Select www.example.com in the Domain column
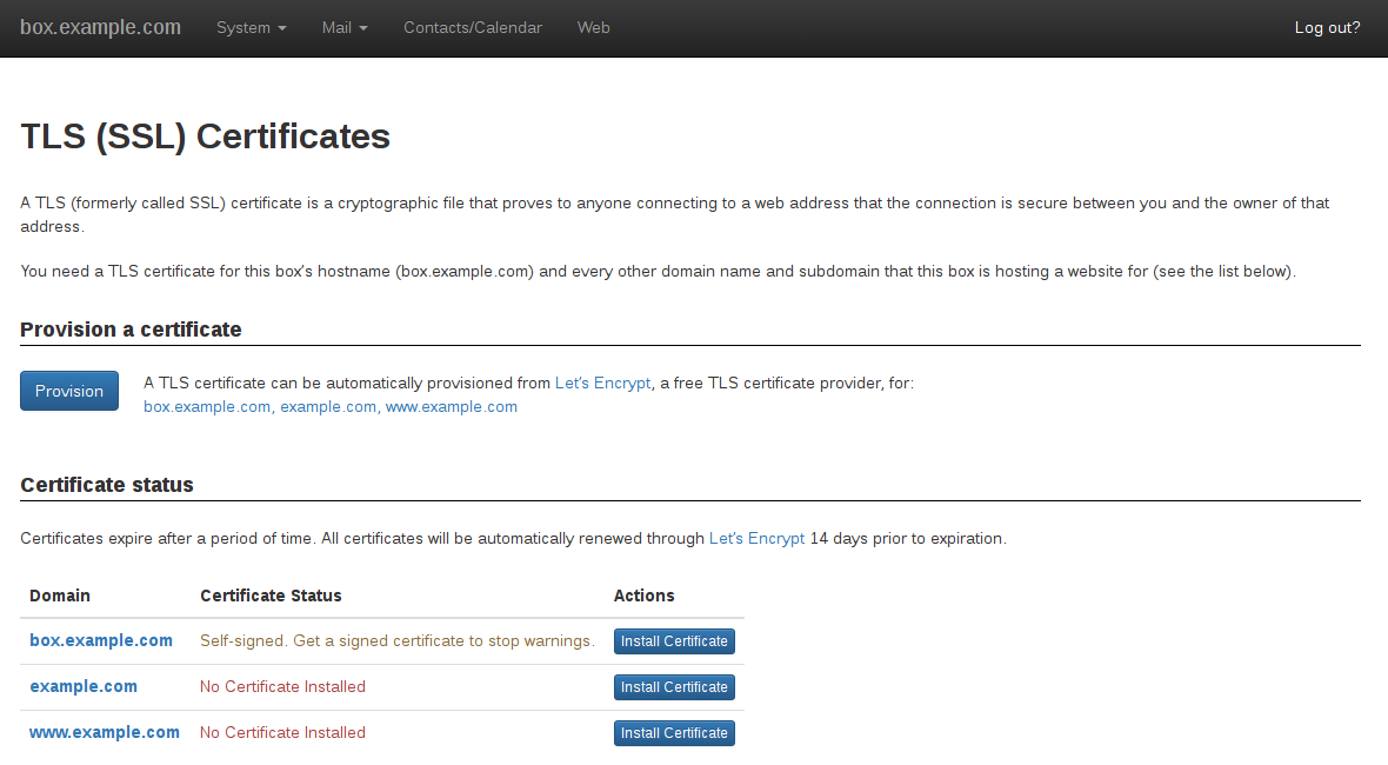The image size is (1388, 765). click(x=104, y=732)
